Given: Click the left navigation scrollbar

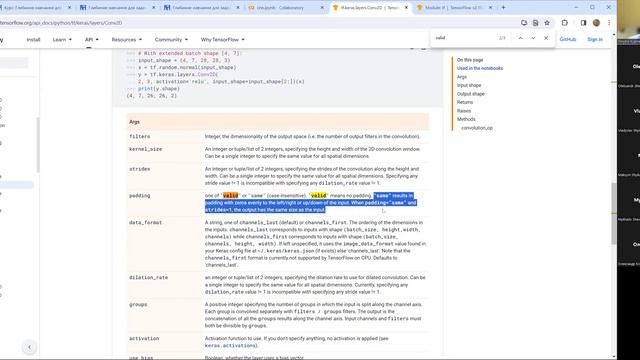Looking at the screenshot, I should click(38, 145).
